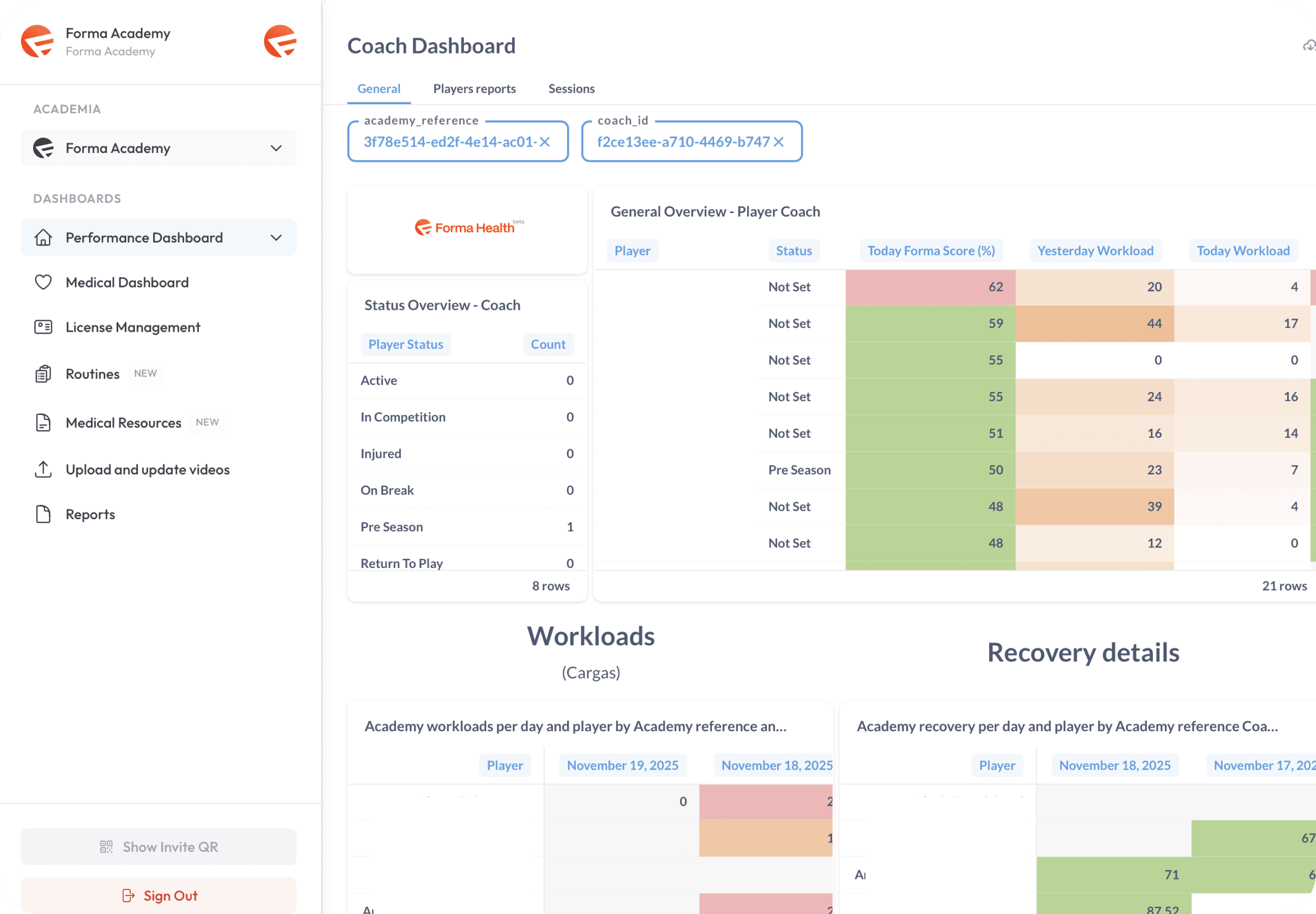Sort by Today Workload column
Screen dimensions: 1316x914
click(1243, 251)
